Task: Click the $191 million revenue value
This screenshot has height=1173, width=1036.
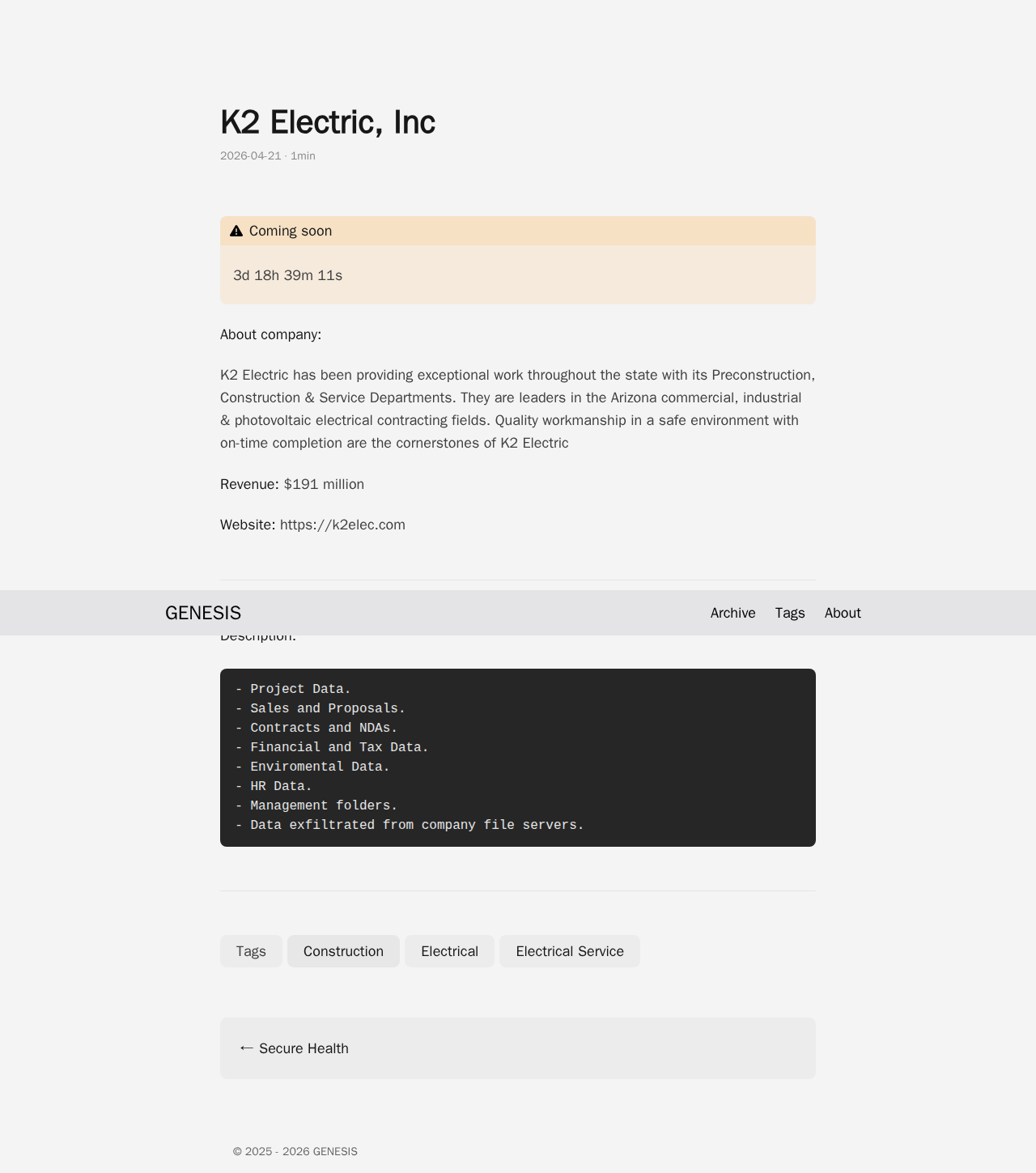Action: tap(324, 484)
